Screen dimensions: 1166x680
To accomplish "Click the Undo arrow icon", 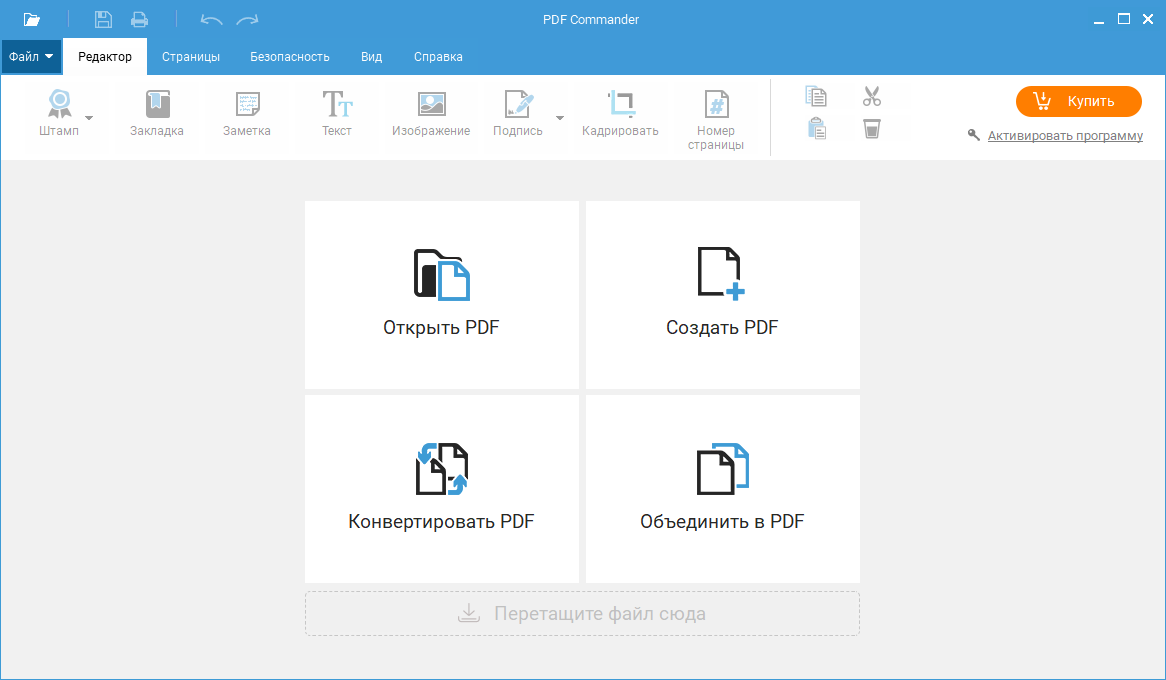I will tap(211, 20).
